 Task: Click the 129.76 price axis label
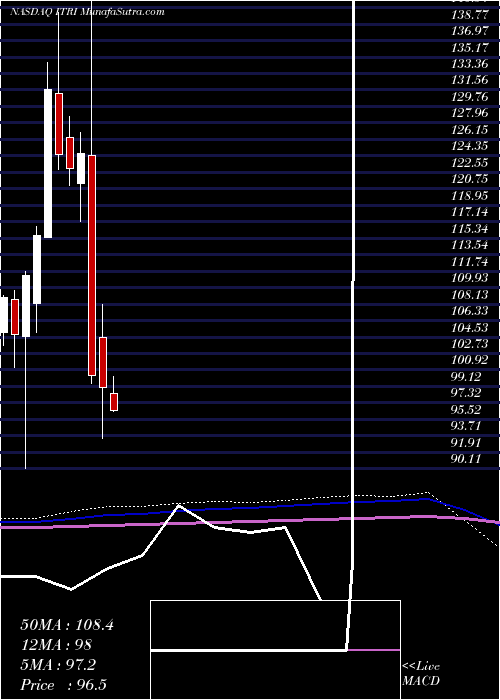pos(470,97)
